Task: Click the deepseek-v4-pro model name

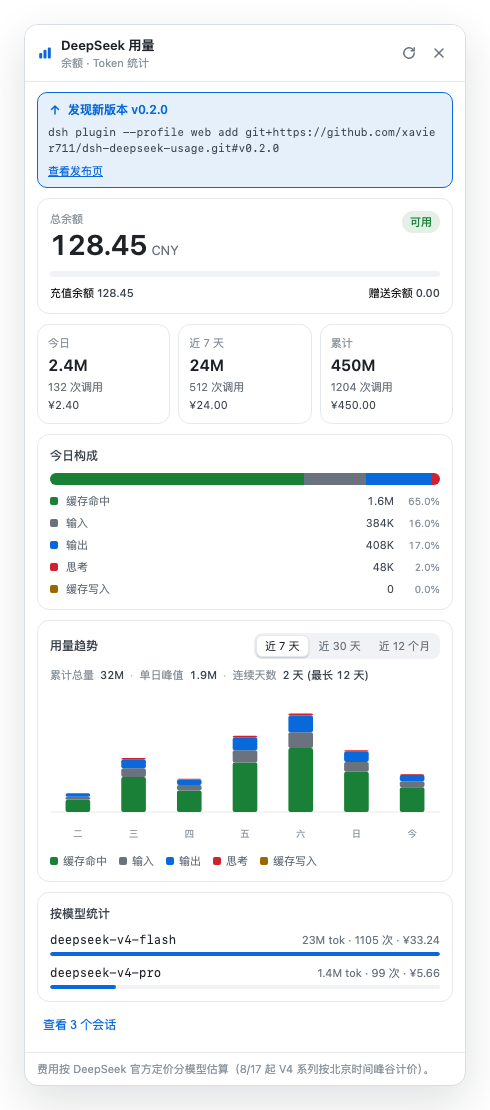Action: pos(106,973)
